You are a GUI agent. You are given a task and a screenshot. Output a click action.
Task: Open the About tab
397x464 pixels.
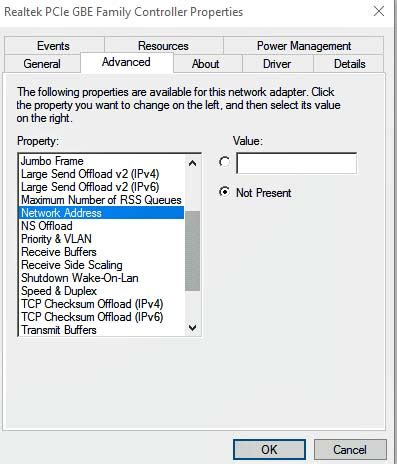[x=208, y=63]
